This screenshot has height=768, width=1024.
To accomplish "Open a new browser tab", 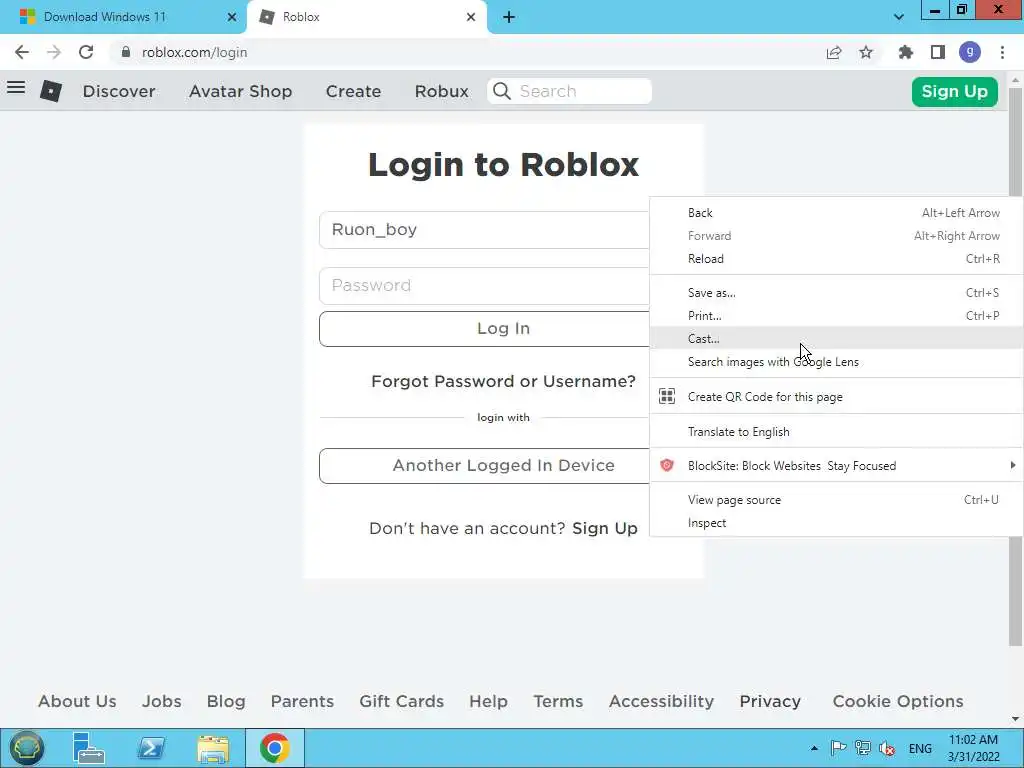I will point(509,17).
